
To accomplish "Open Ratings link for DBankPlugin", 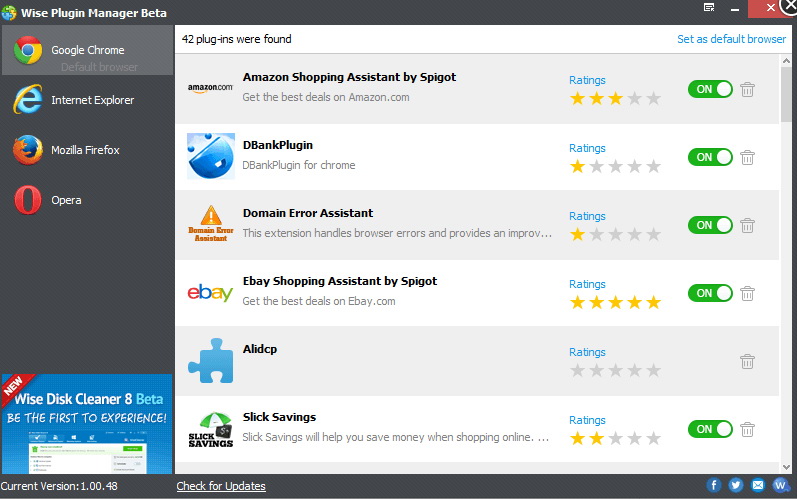I will click(587, 148).
